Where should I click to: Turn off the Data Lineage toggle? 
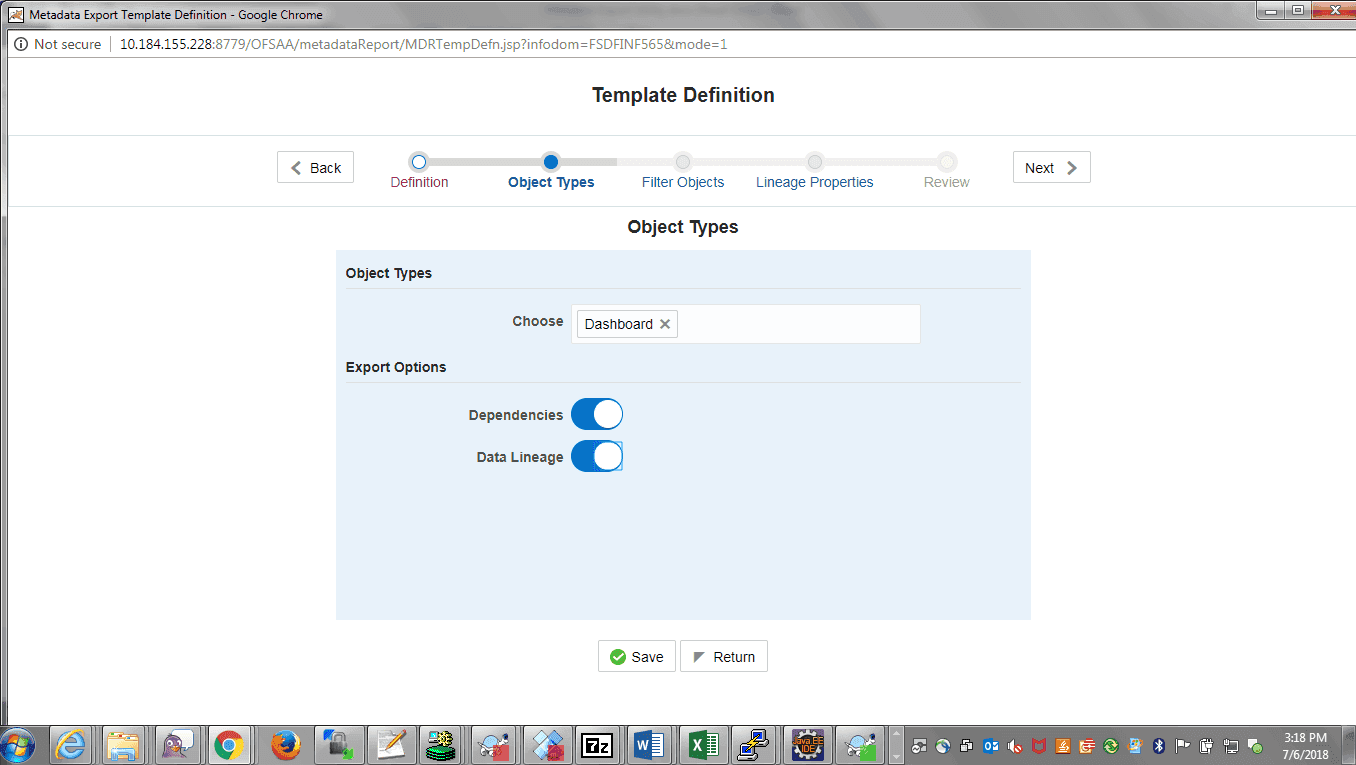pyautogui.click(x=597, y=456)
